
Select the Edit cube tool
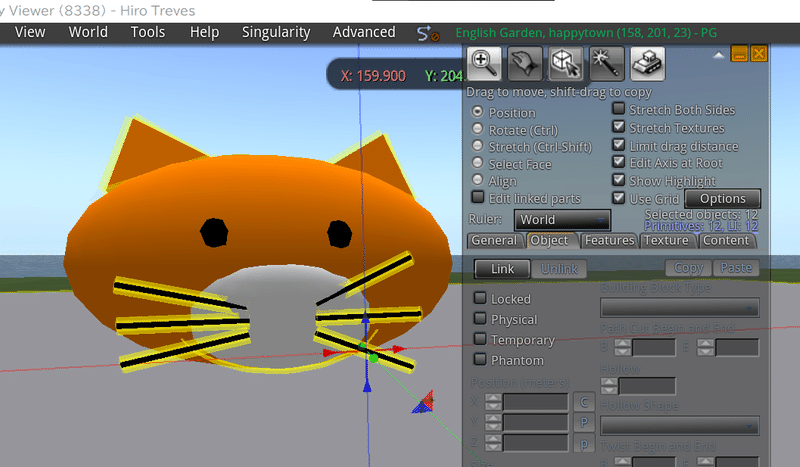pyautogui.click(x=566, y=63)
